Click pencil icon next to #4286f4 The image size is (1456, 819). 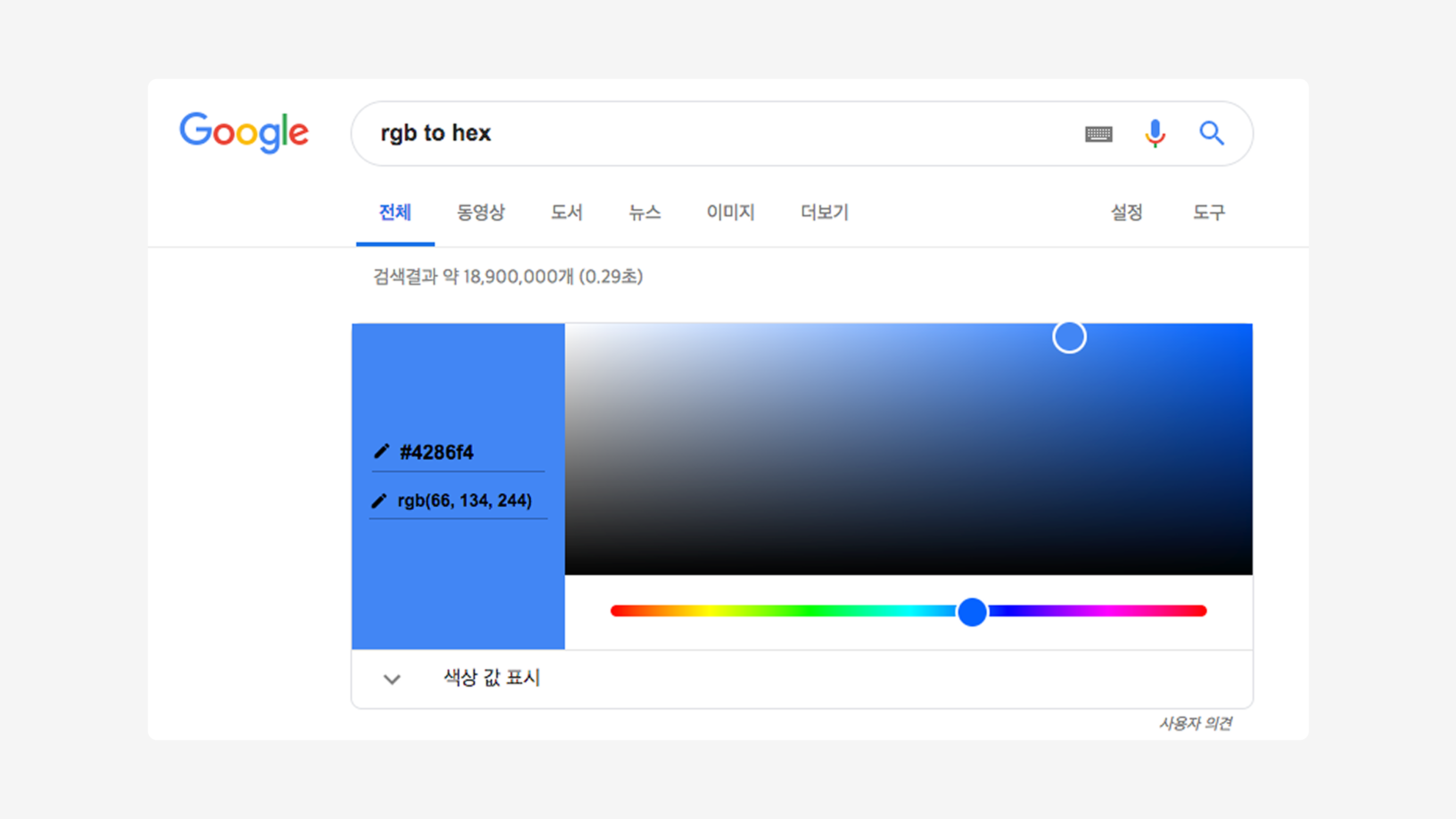point(381,452)
